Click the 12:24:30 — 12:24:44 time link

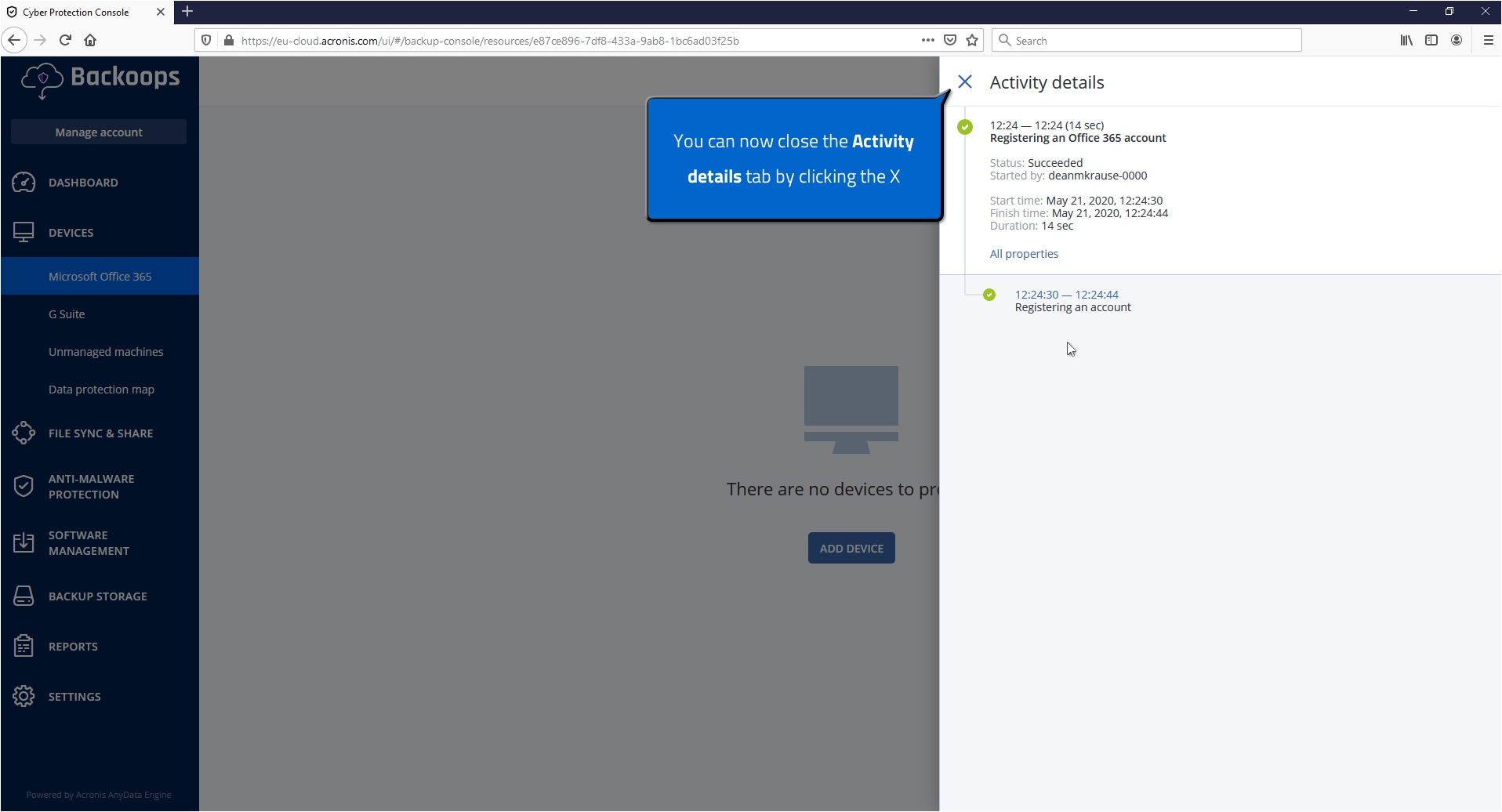(1066, 295)
